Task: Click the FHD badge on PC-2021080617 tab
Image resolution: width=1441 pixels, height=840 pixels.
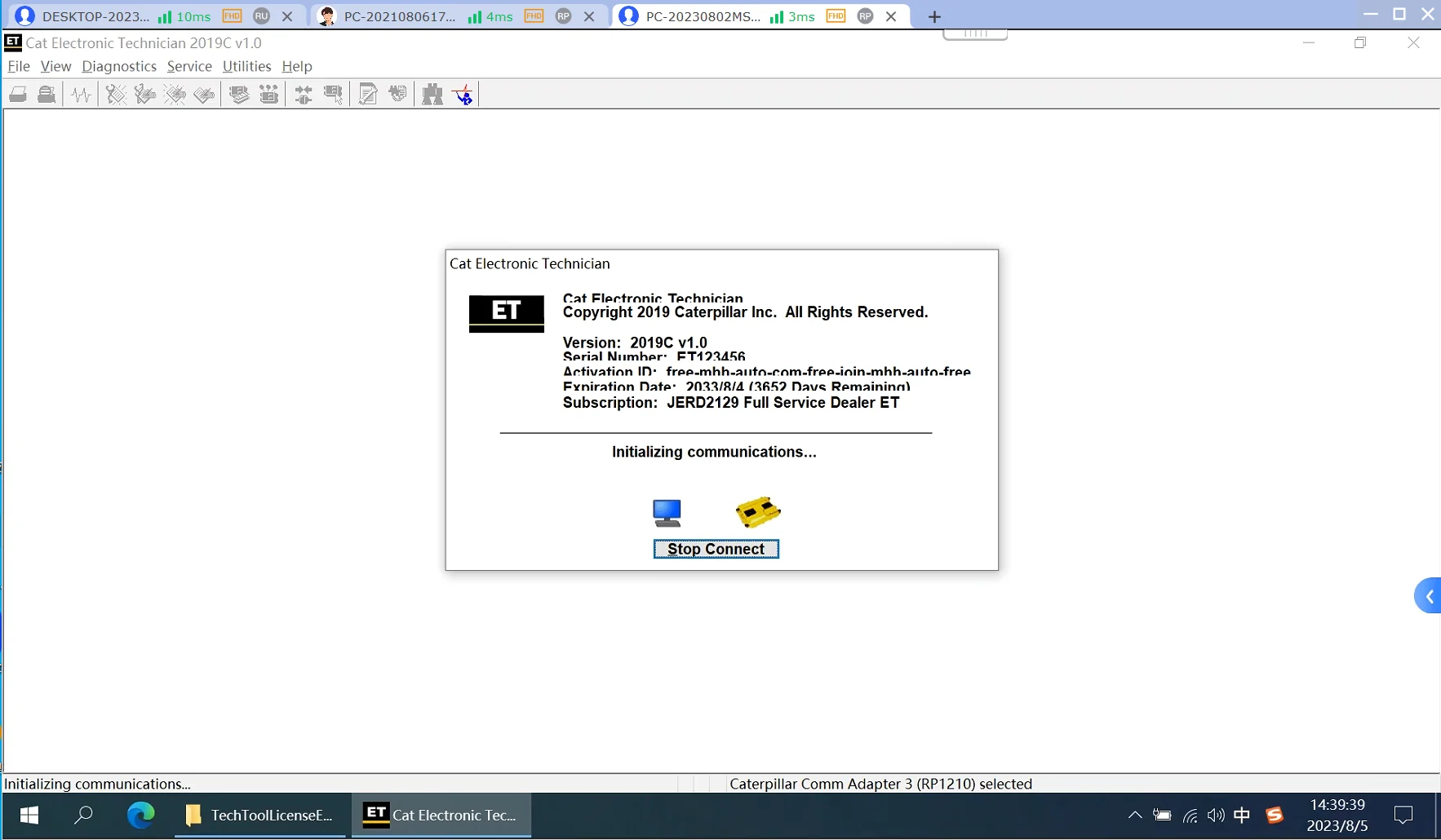Action: [534, 16]
